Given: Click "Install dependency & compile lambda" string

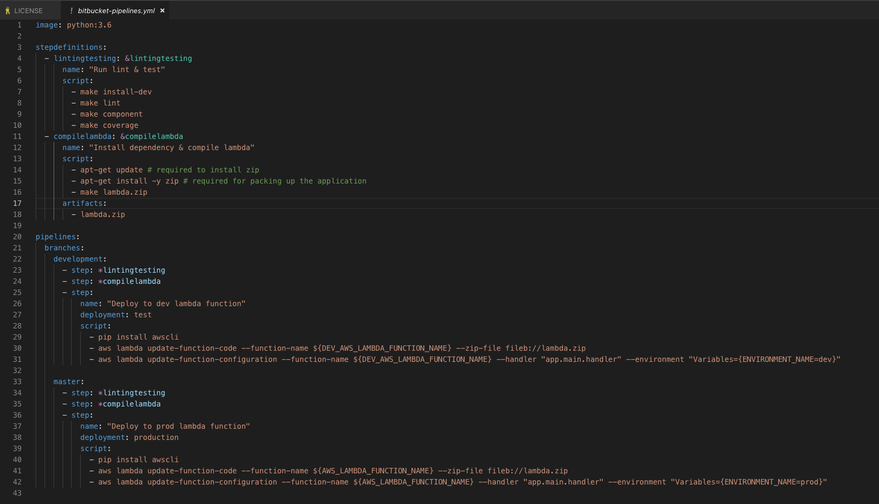Looking at the screenshot, I should (172, 147).
